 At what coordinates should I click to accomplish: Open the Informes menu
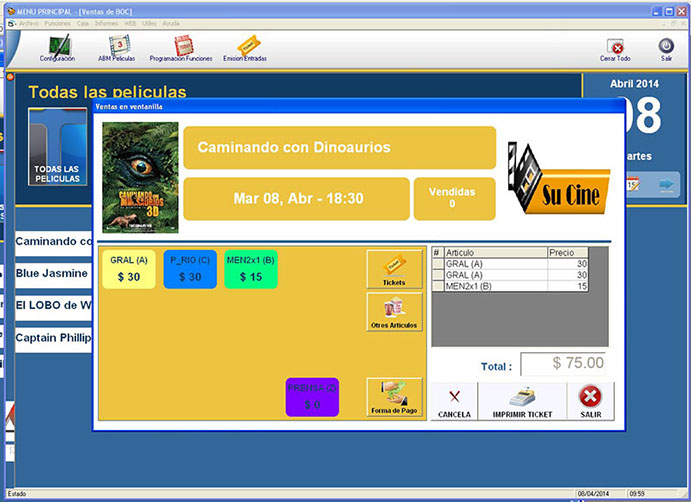click(106, 22)
